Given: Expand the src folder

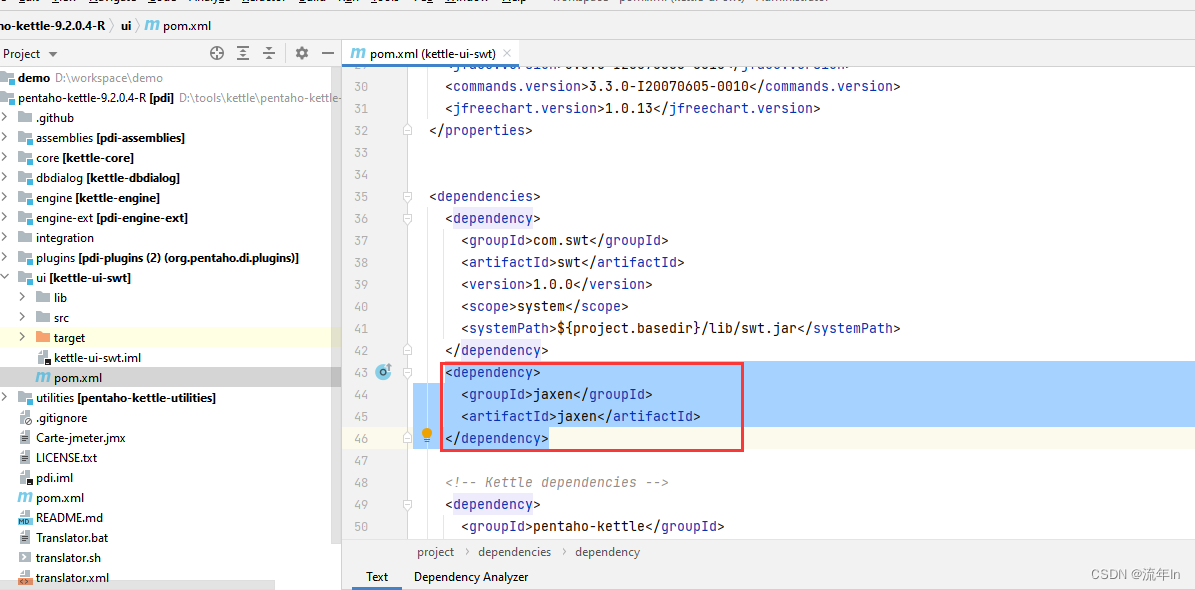Looking at the screenshot, I should point(22,317).
